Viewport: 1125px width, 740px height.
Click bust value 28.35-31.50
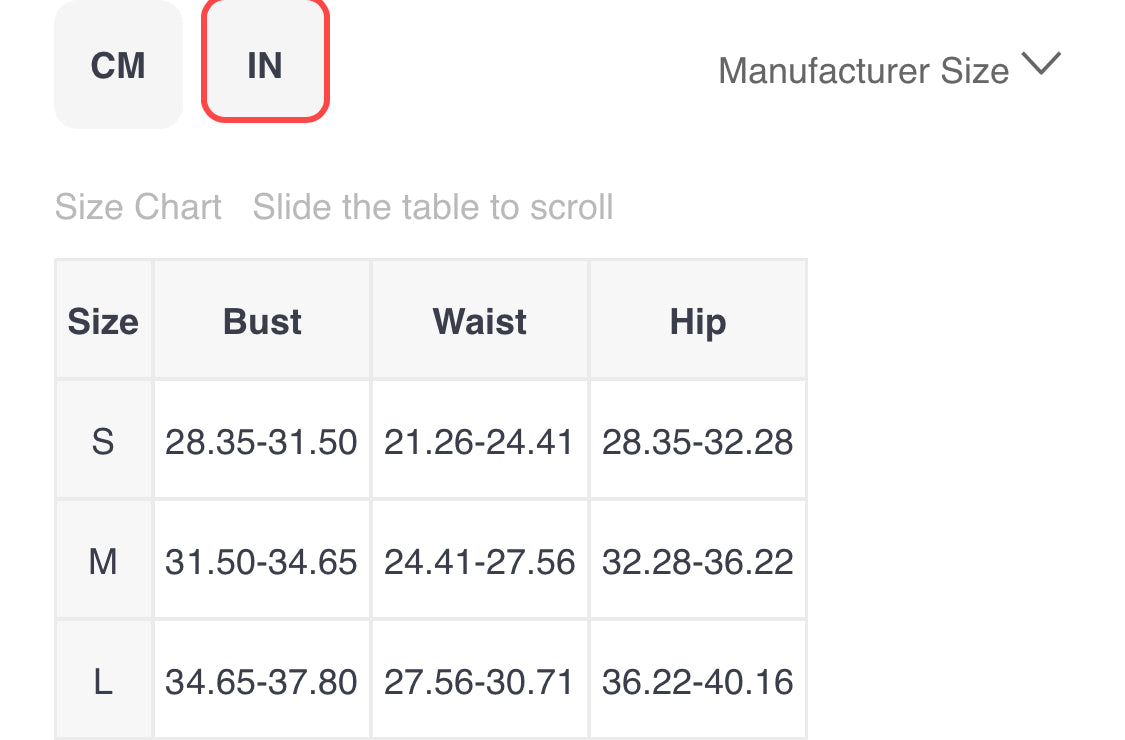(x=261, y=441)
